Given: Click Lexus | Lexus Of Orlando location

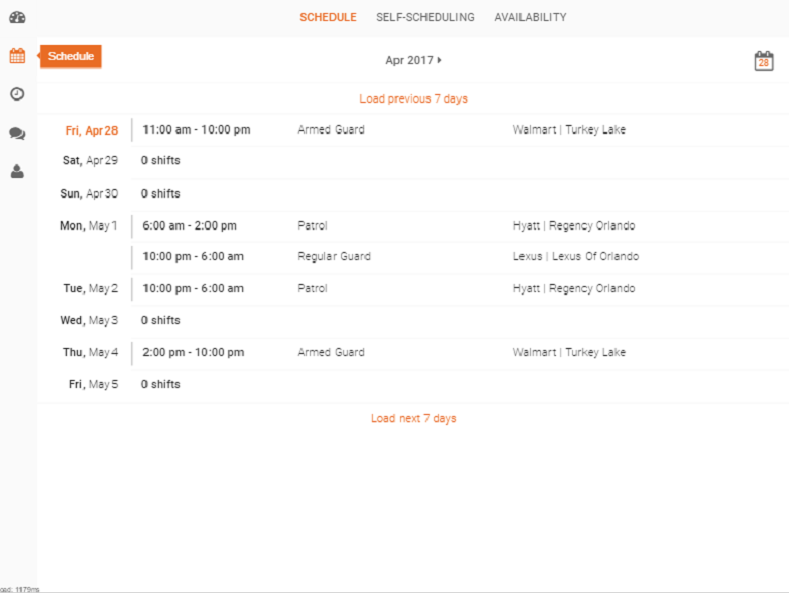Looking at the screenshot, I should (576, 256).
